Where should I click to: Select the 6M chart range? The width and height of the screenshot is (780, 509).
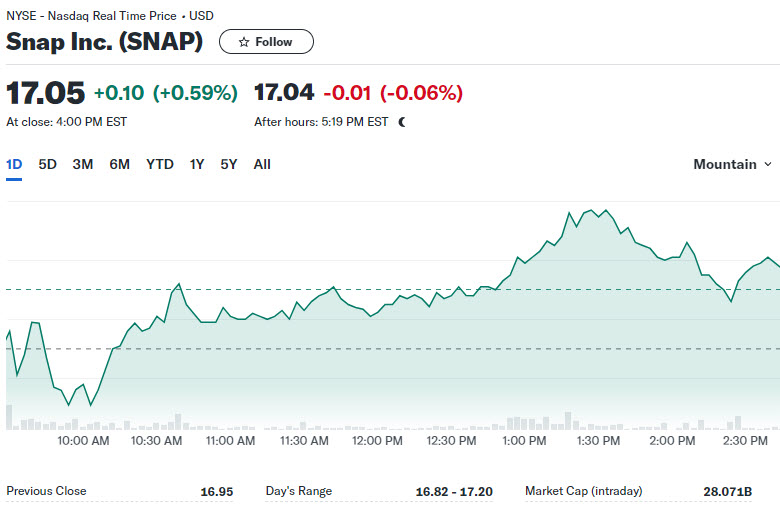point(119,164)
